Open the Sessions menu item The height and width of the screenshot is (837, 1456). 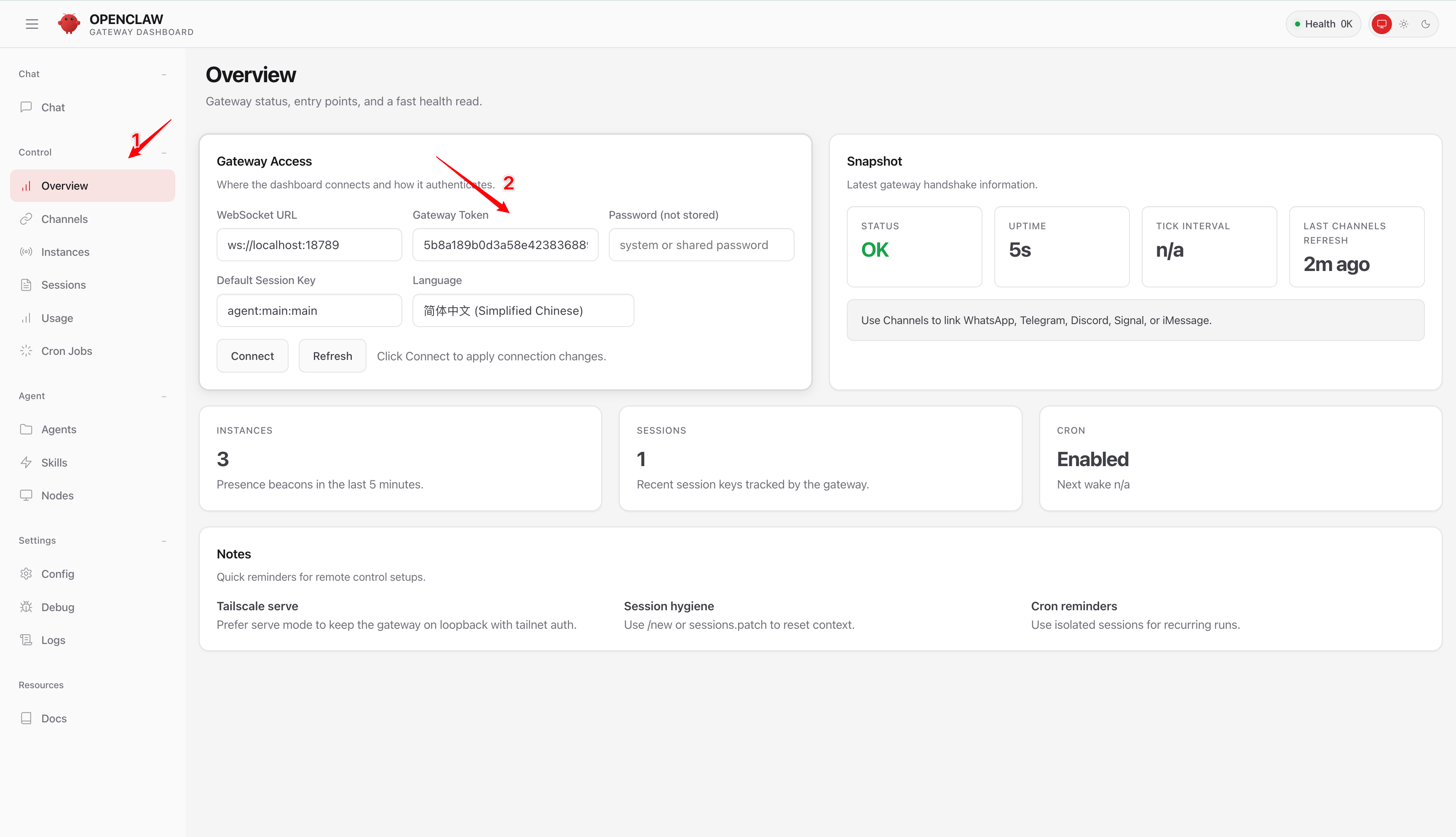[x=63, y=284]
